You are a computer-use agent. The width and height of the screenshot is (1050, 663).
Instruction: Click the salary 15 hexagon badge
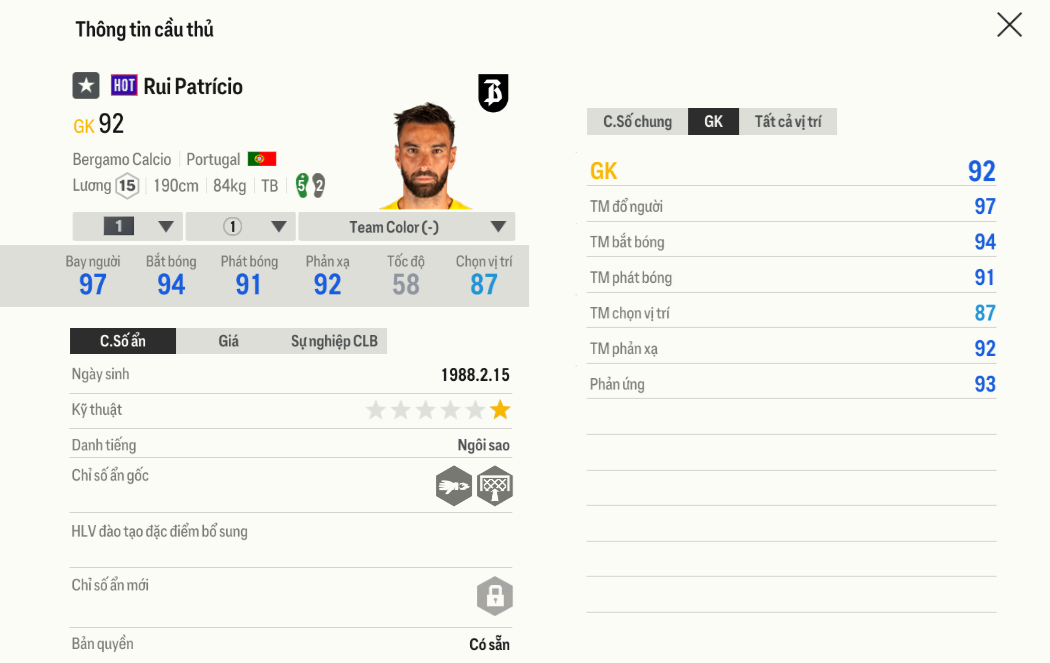pyautogui.click(x=127, y=186)
